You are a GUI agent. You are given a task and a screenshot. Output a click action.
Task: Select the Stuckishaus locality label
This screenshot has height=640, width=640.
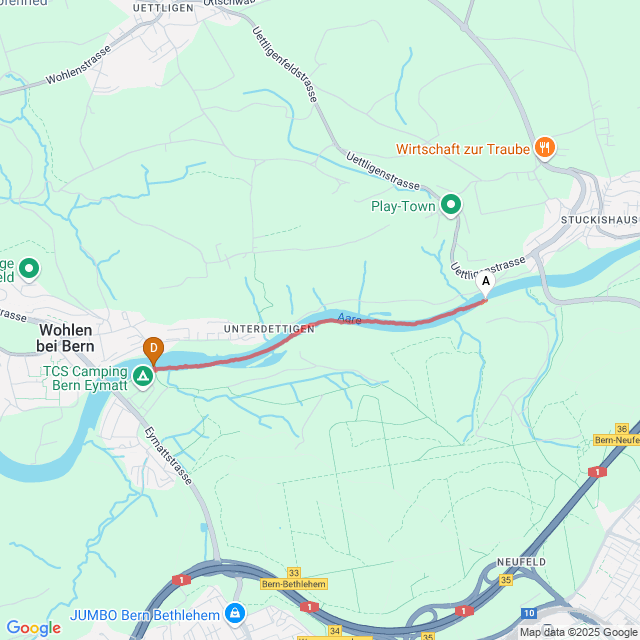click(600, 220)
